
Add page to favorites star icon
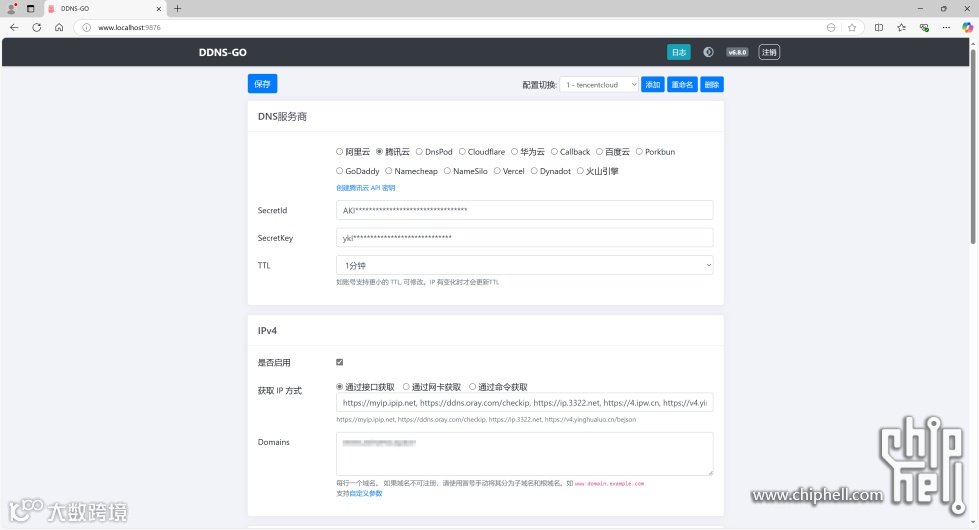(852, 27)
